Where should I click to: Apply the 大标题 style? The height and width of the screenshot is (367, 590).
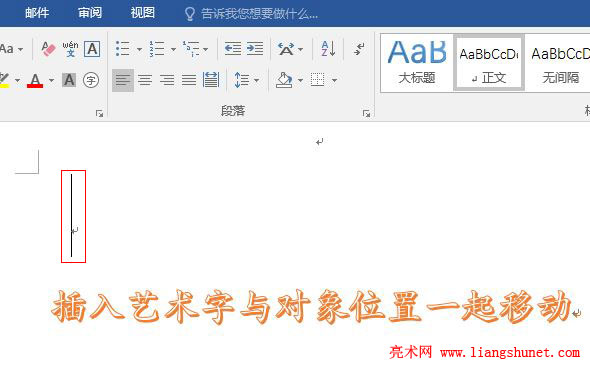(x=417, y=63)
